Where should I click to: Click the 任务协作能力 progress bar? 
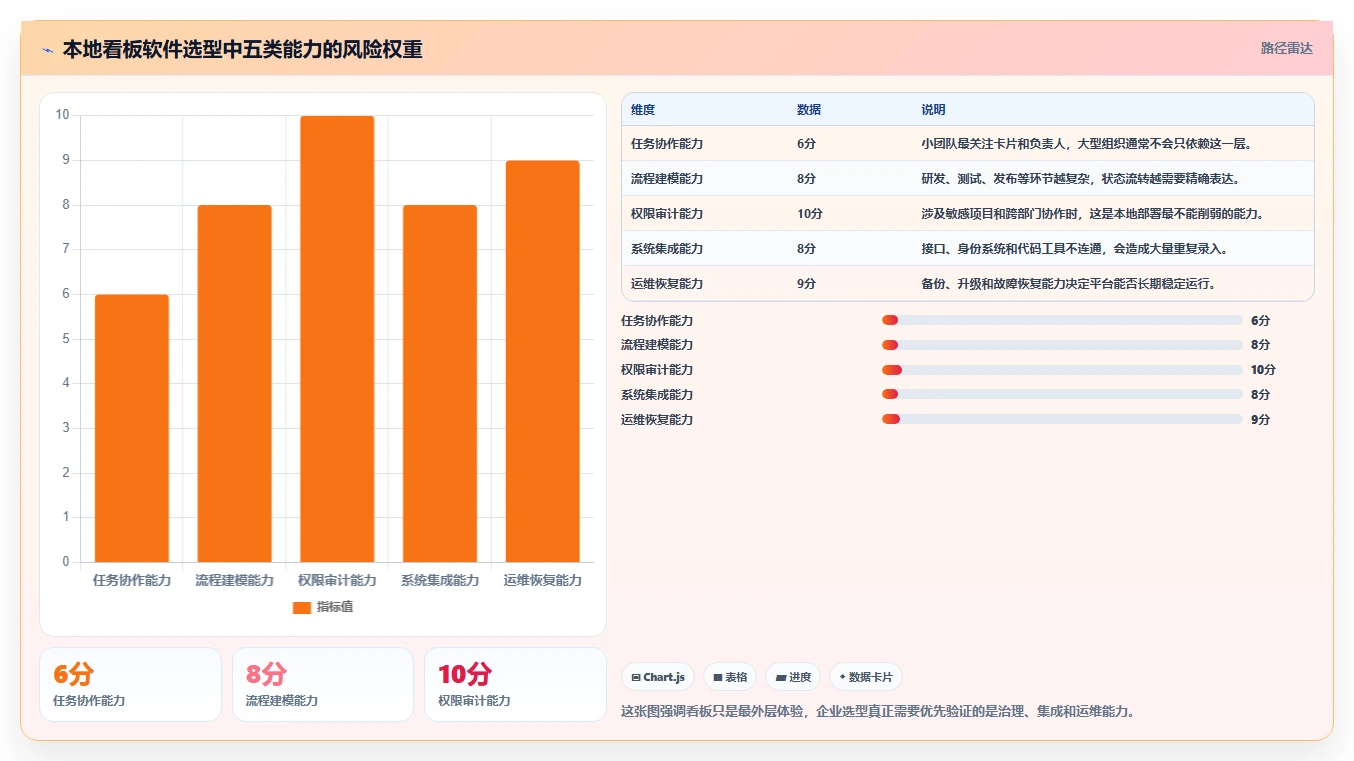pyautogui.click(x=1062, y=320)
